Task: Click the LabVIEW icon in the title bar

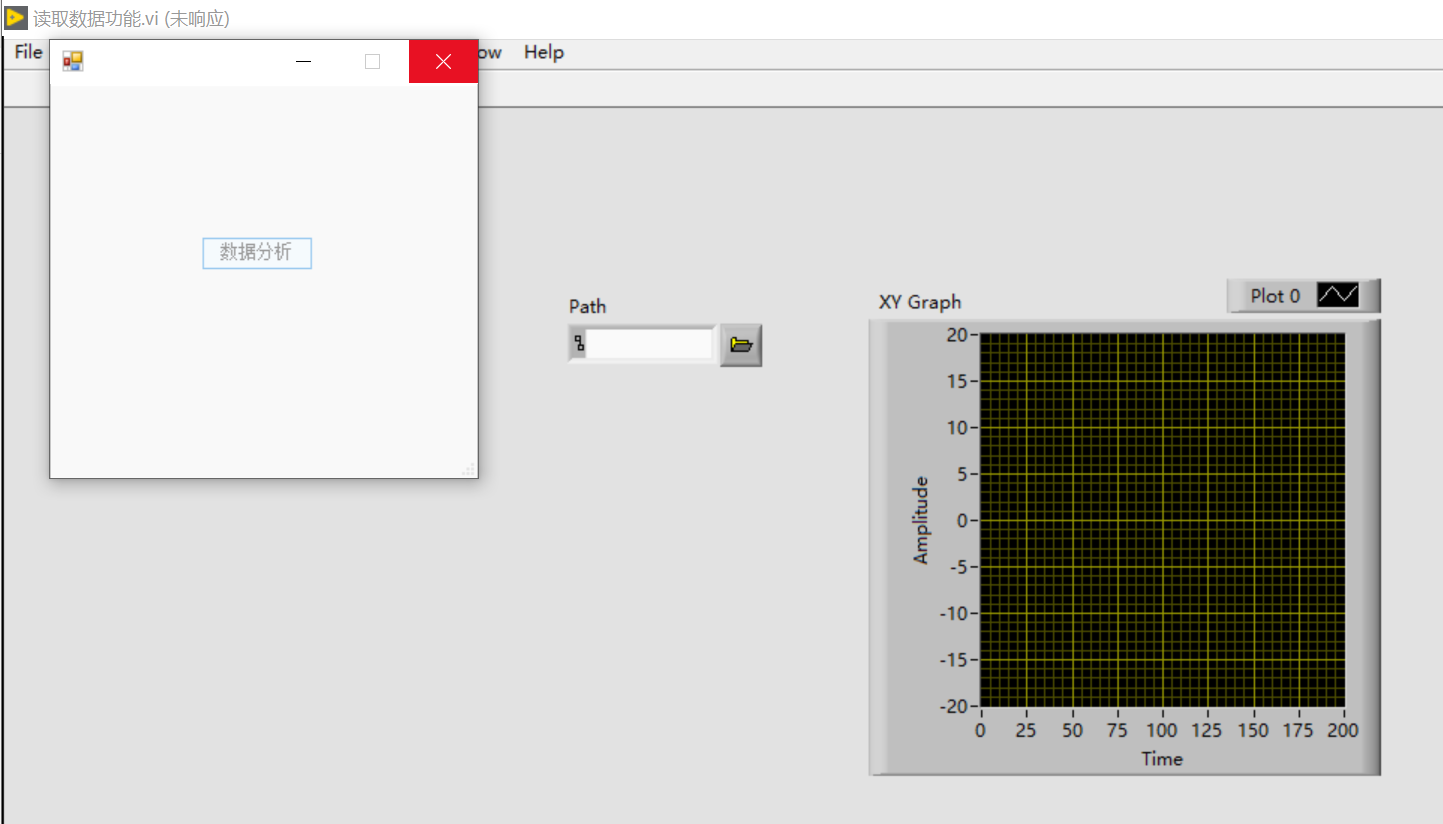Action: tap(16, 18)
